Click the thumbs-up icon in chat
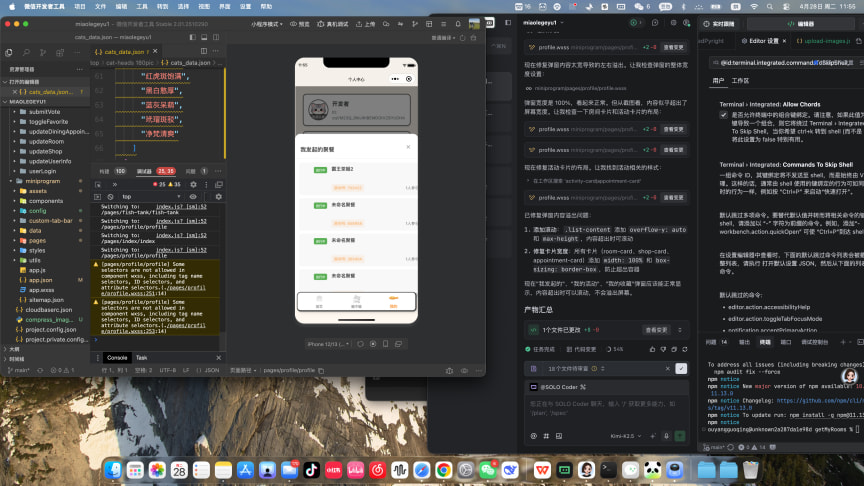 (652, 349)
